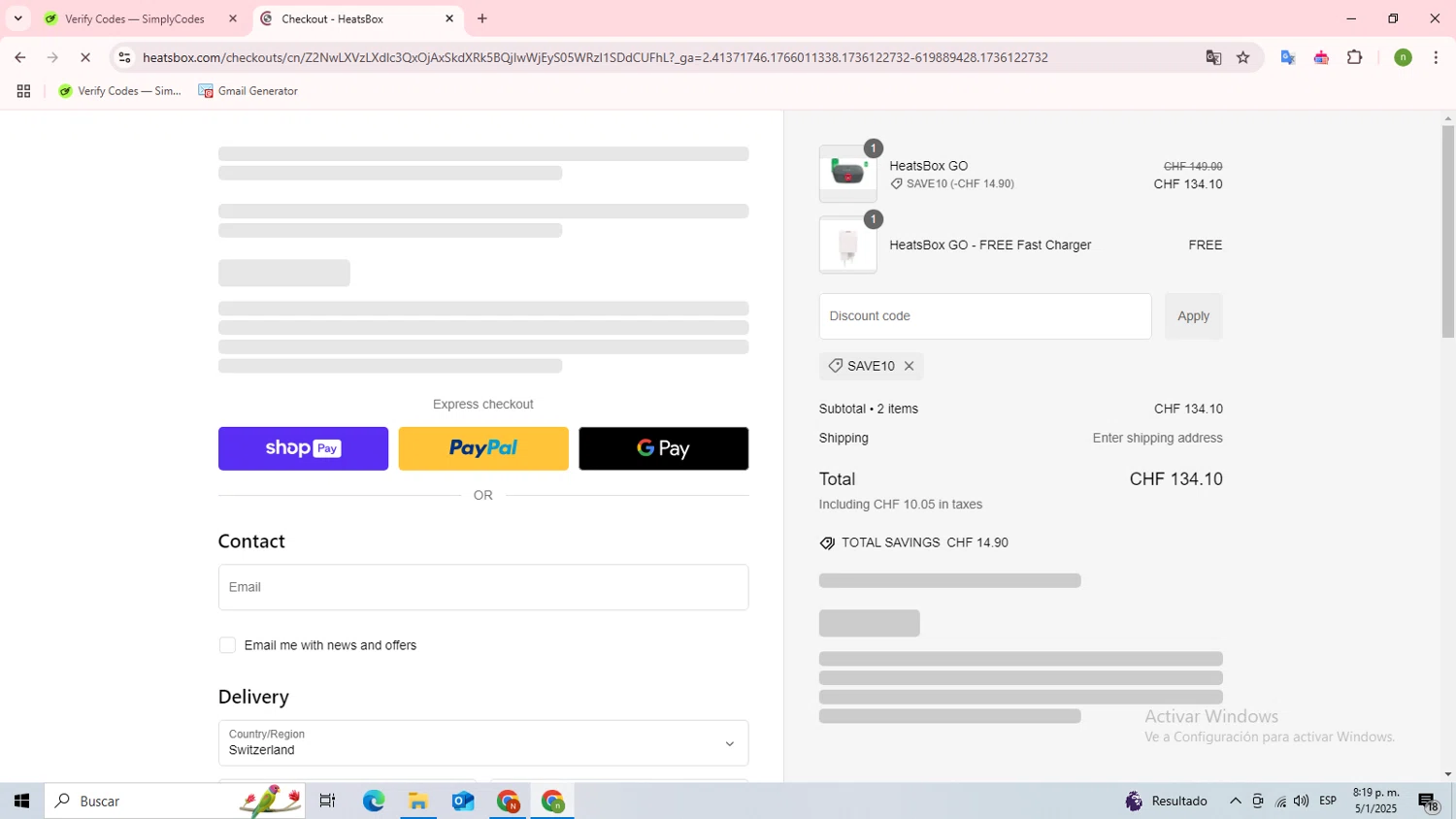The width and height of the screenshot is (1456, 819).
Task: Open the Country/Region dropdown
Action: (x=483, y=743)
